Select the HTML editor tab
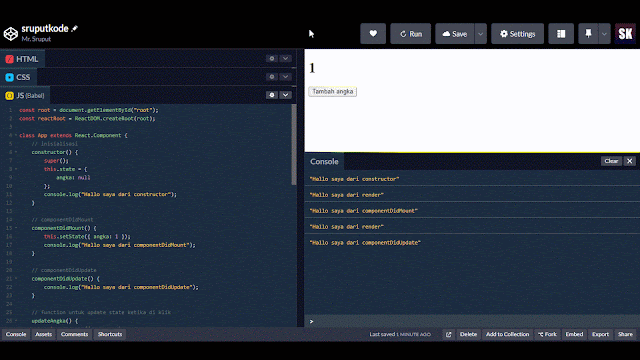 [x=22, y=59]
